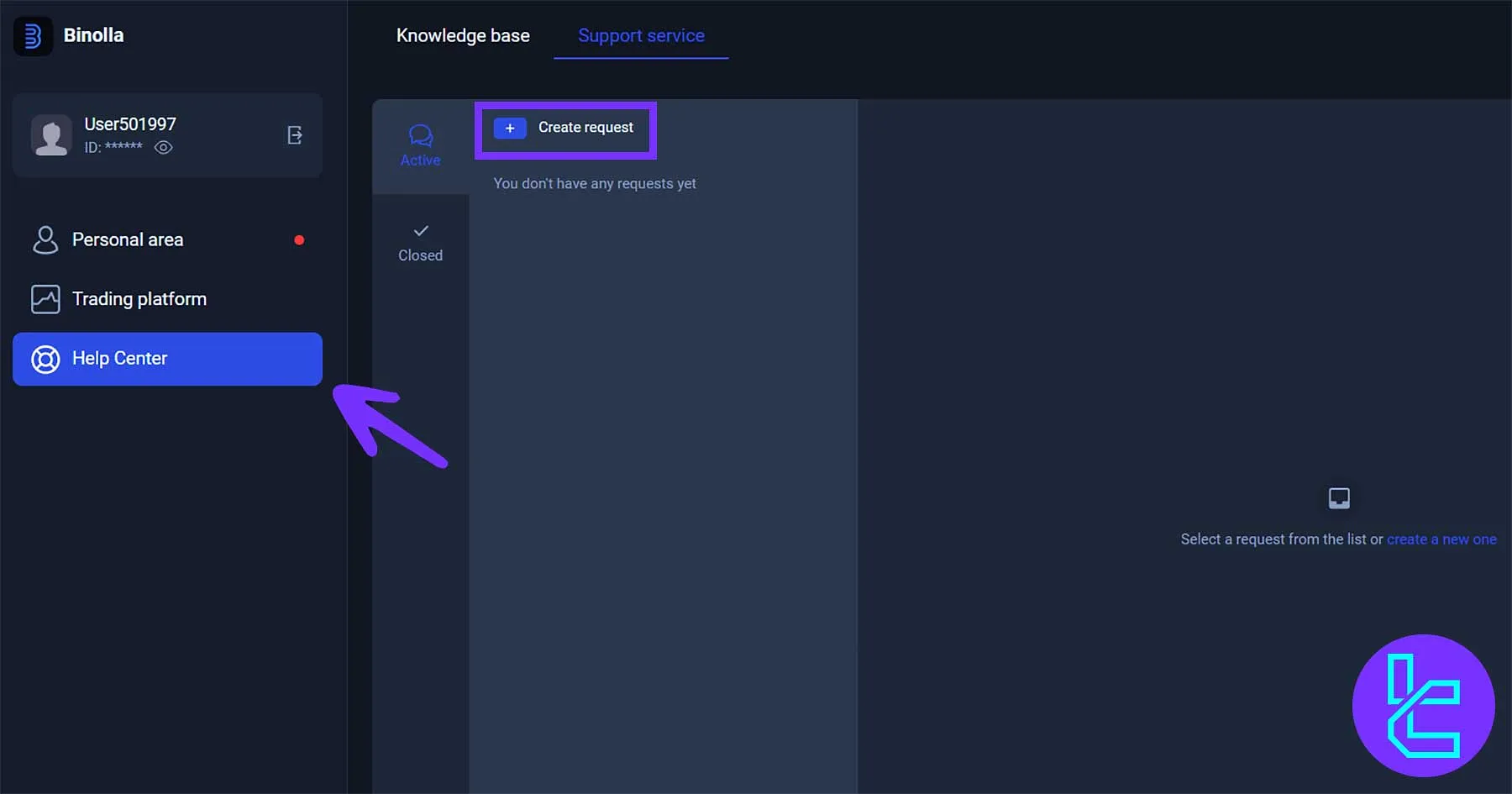Screen dimensions: 1512x794
Task: Toggle the eye icon to reveal the user ID
Action: pos(164,147)
